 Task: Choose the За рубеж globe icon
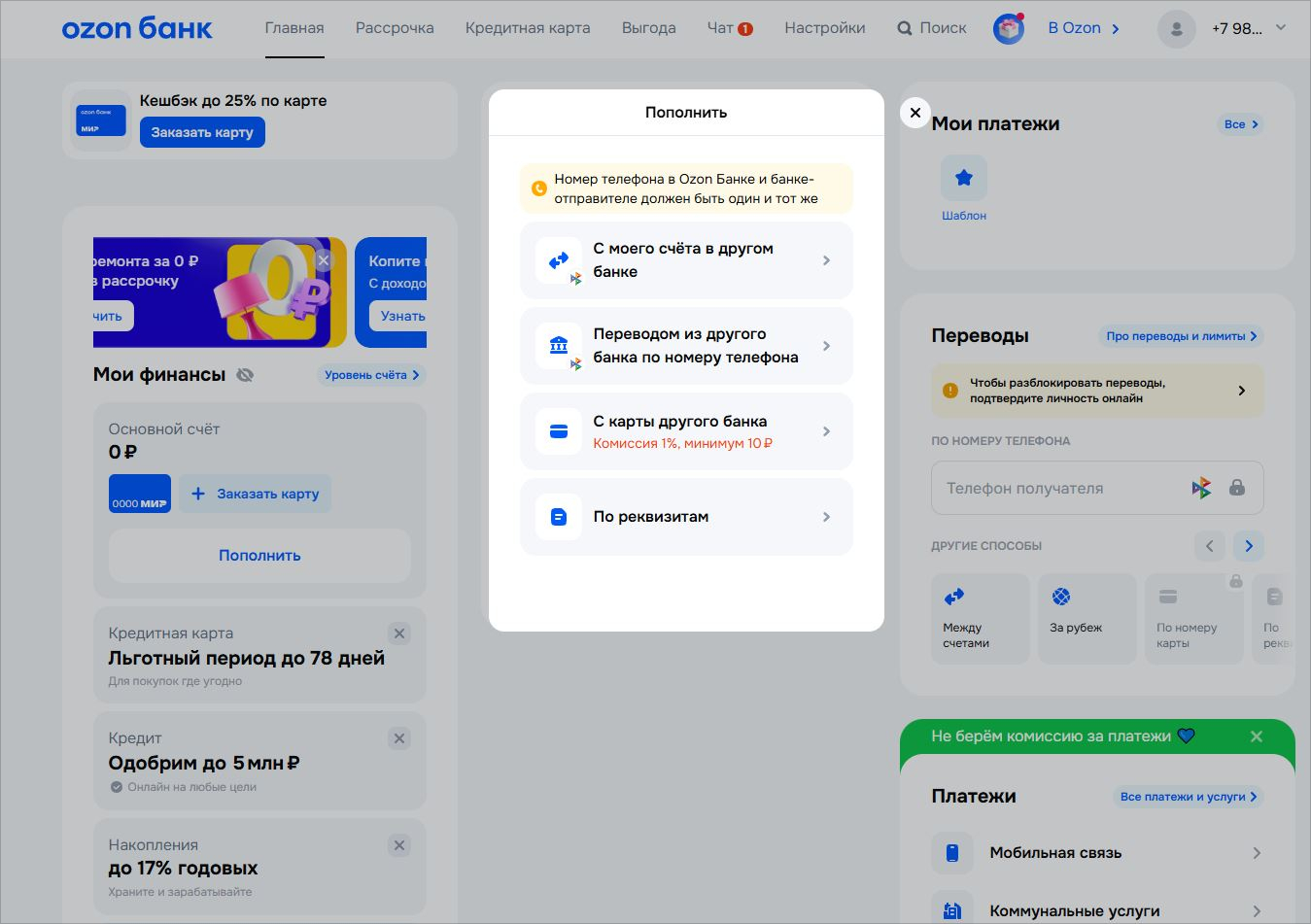point(1061,597)
